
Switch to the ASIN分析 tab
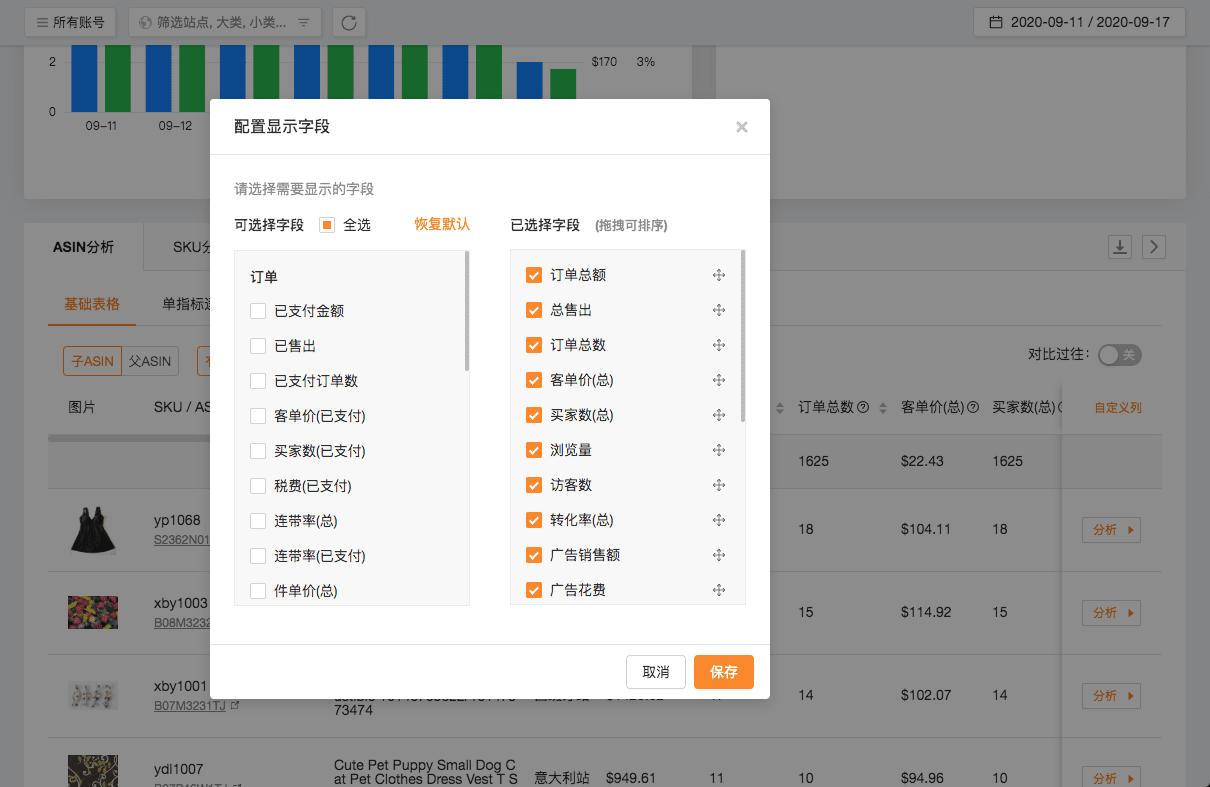[83, 247]
